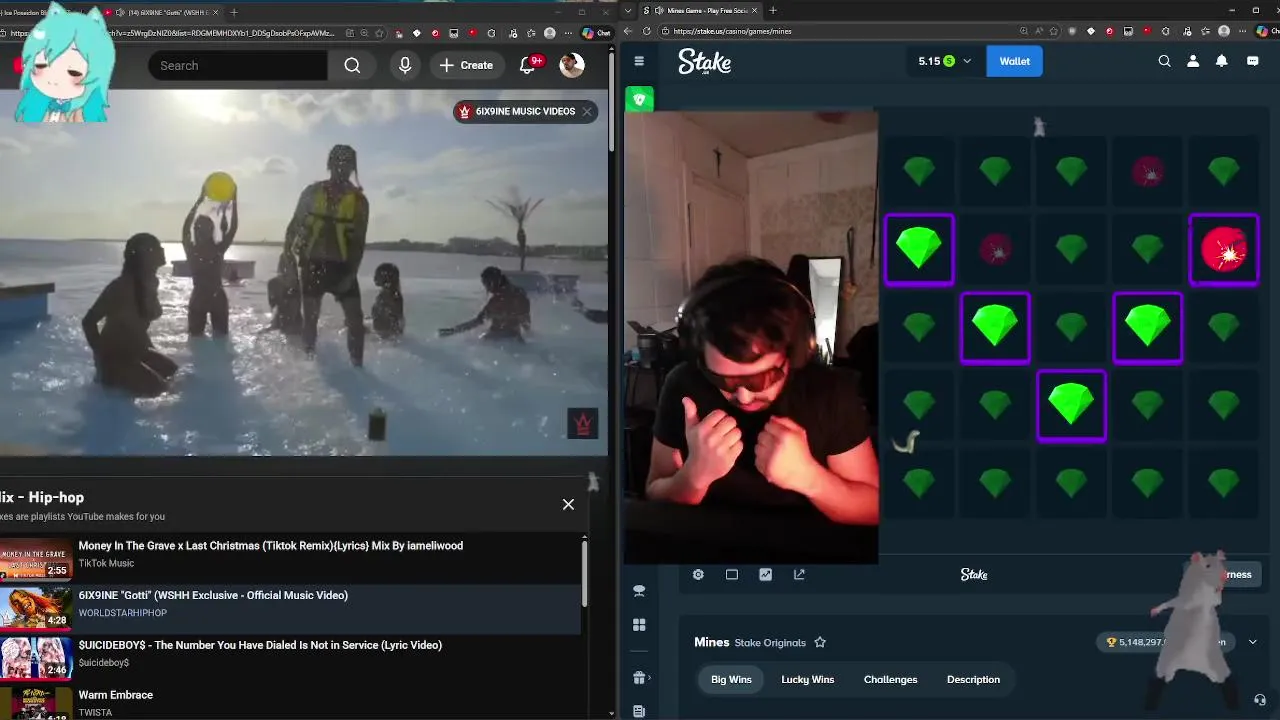Open casino icon in Stake left sidebar
1280x720 pixels.
(639, 591)
